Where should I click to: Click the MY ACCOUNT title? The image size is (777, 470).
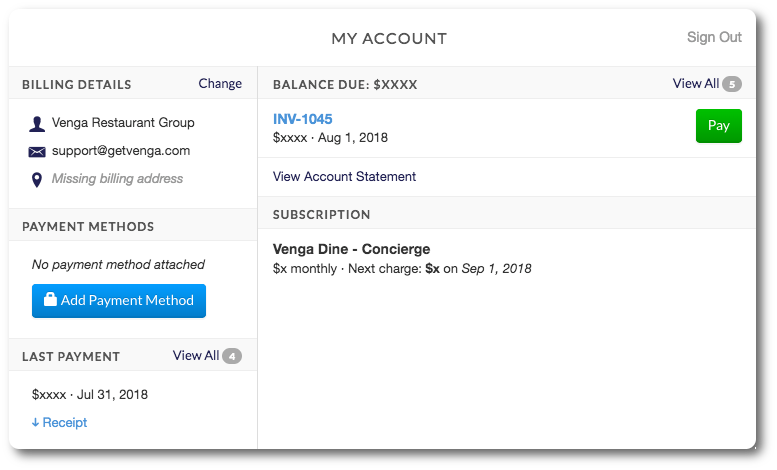(389, 39)
